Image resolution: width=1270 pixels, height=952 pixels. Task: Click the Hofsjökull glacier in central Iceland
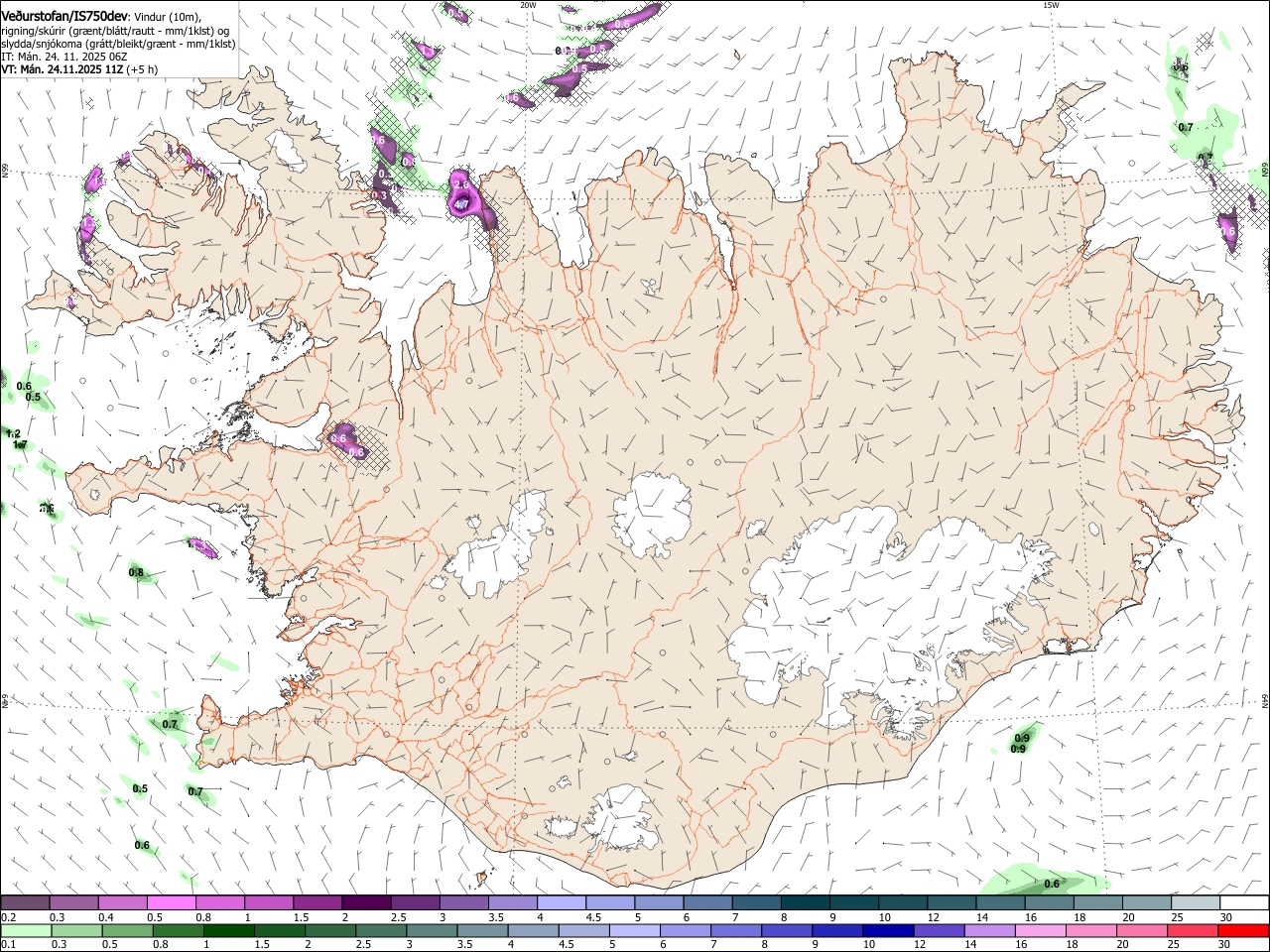652,516
